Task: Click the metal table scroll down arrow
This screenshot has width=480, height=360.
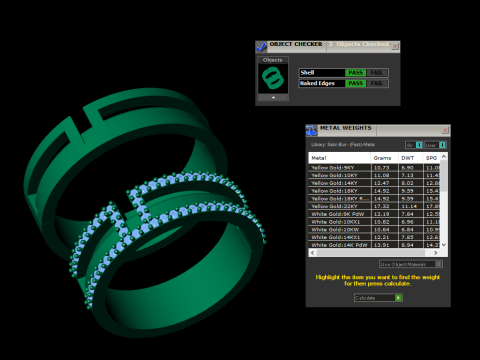Action: point(444,245)
